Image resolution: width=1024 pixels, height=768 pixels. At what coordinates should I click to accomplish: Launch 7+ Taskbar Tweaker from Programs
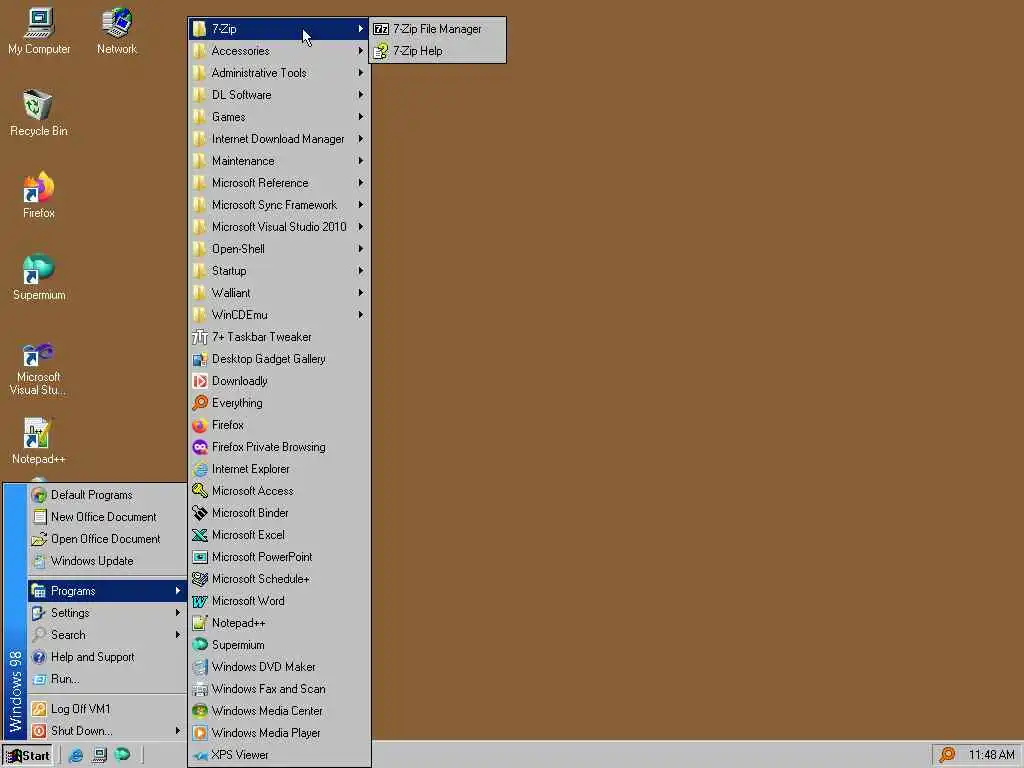coord(279,337)
